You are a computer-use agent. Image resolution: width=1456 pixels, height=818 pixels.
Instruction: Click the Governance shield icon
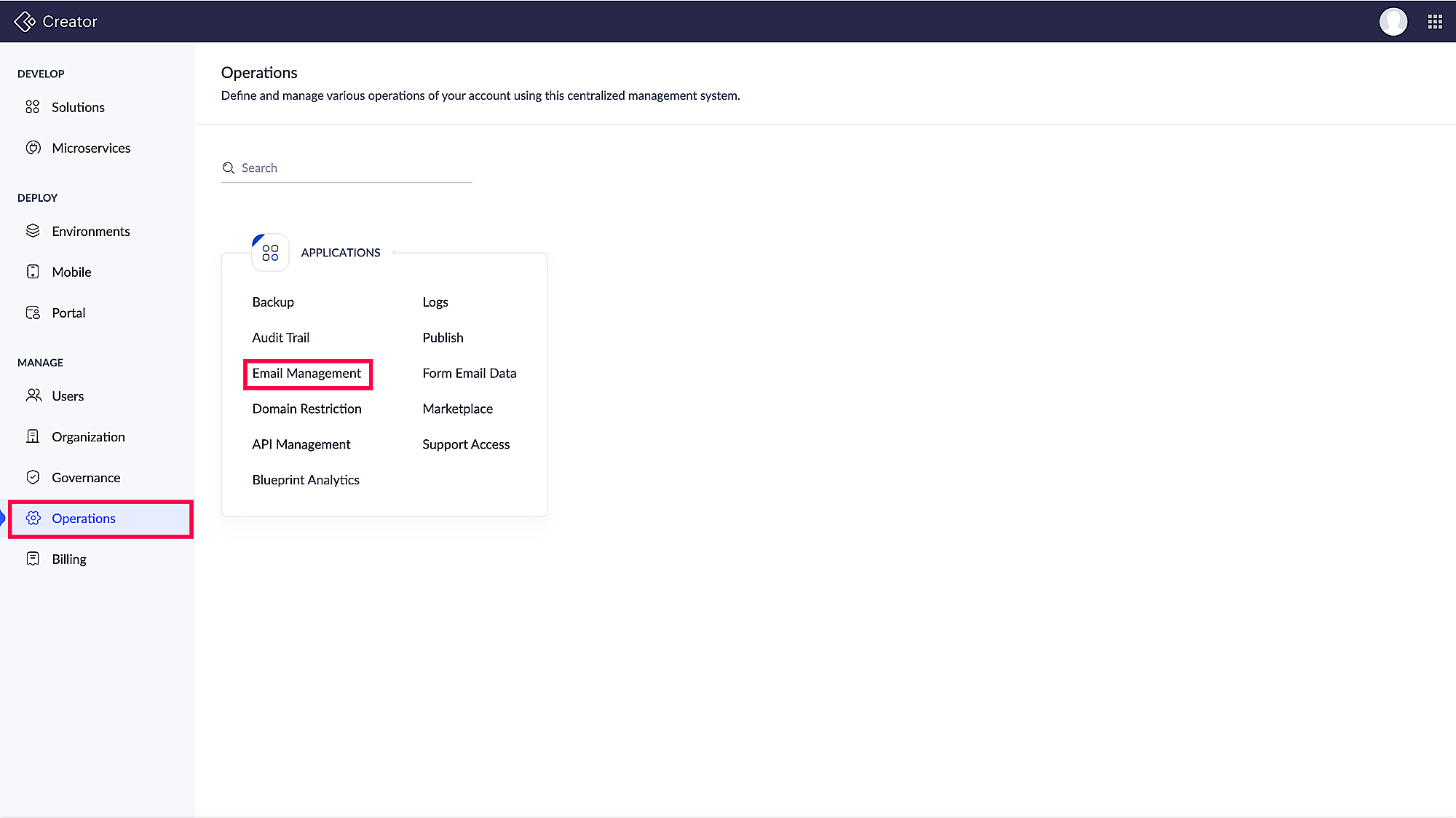[x=33, y=477]
